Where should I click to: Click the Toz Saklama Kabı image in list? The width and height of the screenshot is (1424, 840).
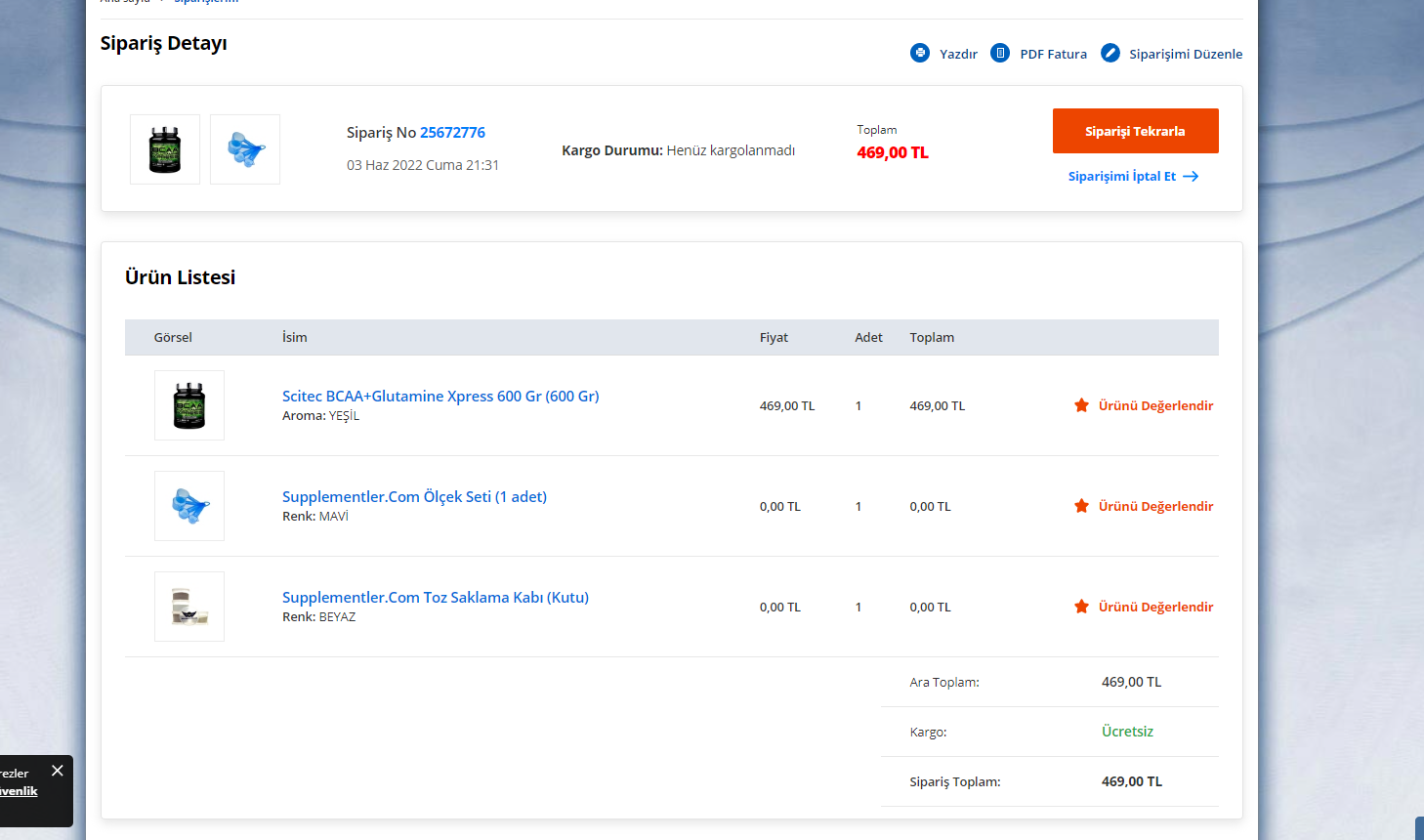click(189, 607)
